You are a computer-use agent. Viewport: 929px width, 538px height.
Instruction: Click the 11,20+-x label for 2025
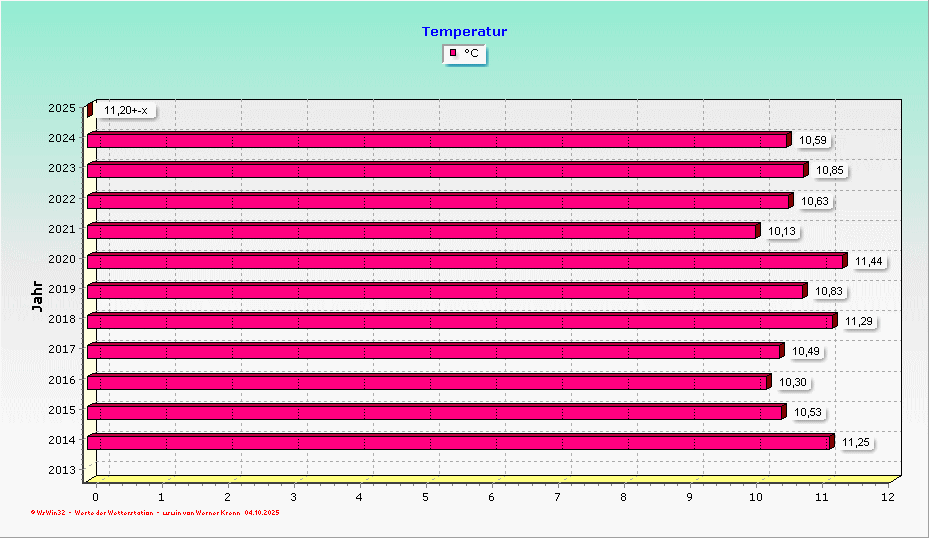(x=126, y=110)
